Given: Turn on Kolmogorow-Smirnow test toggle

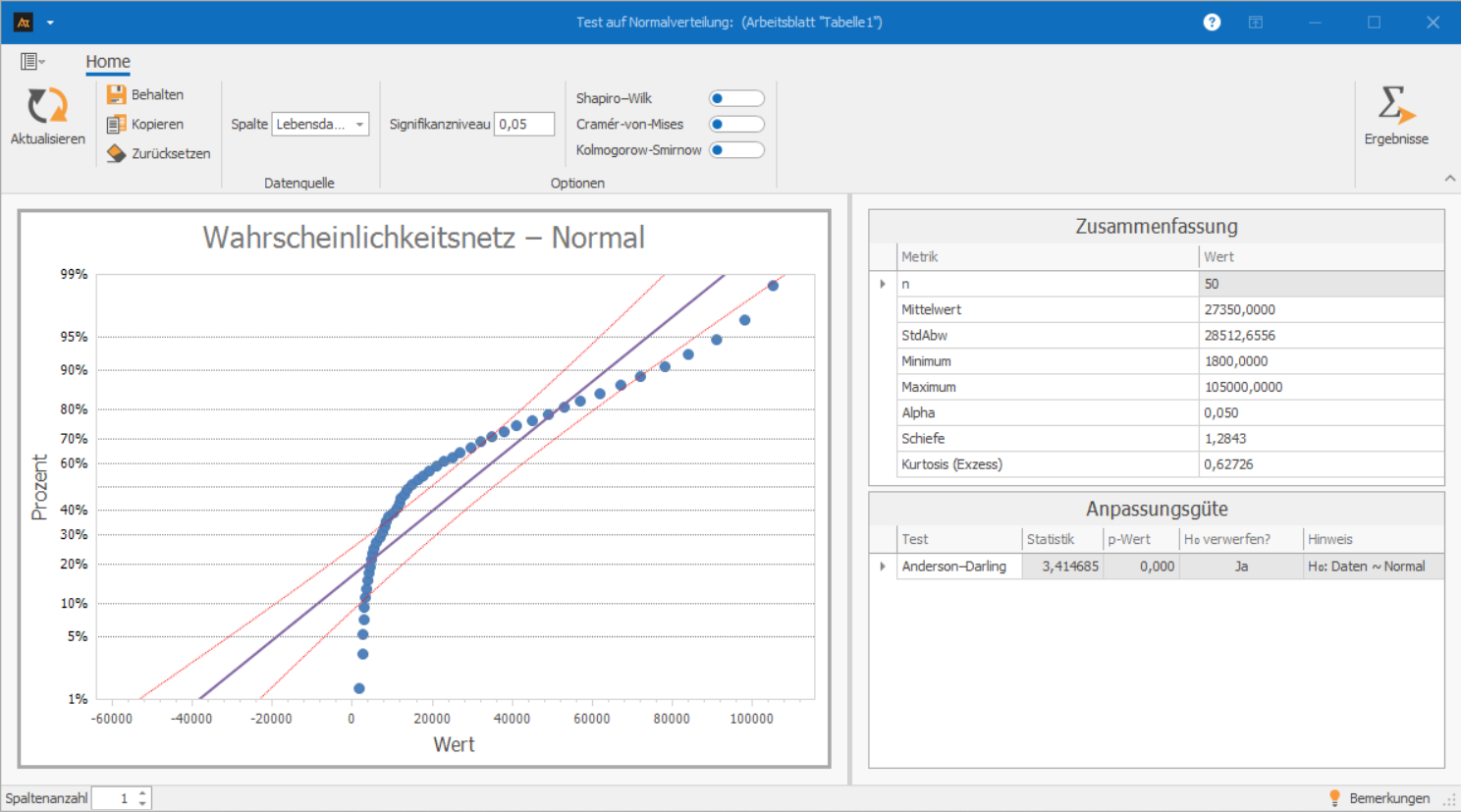Looking at the screenshot, I should tap(736, 150).
